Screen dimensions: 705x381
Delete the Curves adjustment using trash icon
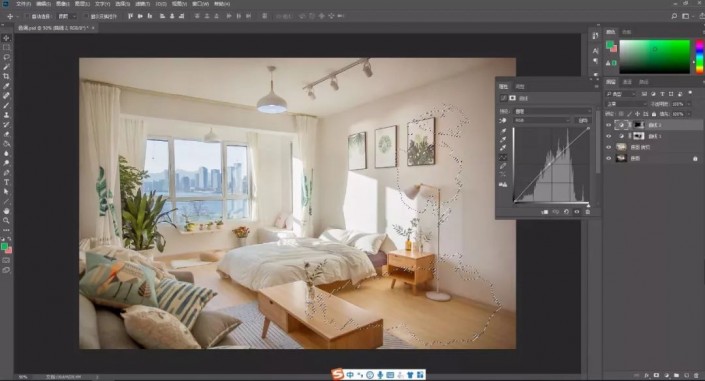[587, 212]
